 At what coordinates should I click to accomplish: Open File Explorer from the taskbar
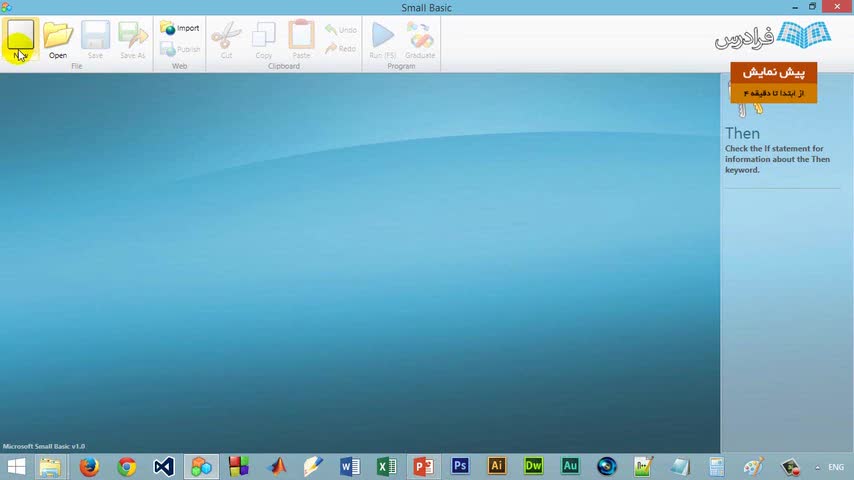click(x=50, y=467)
